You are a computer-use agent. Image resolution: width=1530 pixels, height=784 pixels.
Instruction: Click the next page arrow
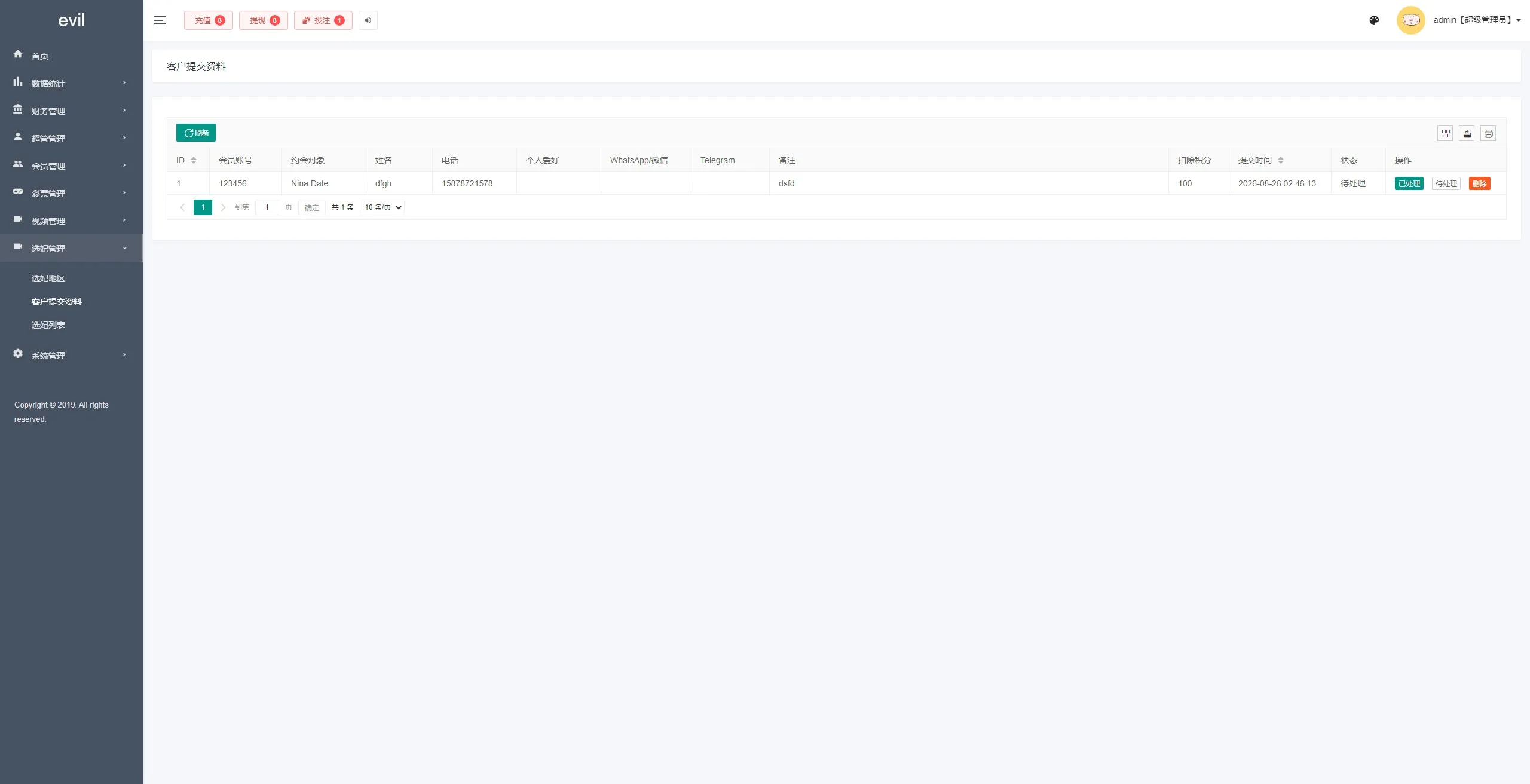click(223, 207)
